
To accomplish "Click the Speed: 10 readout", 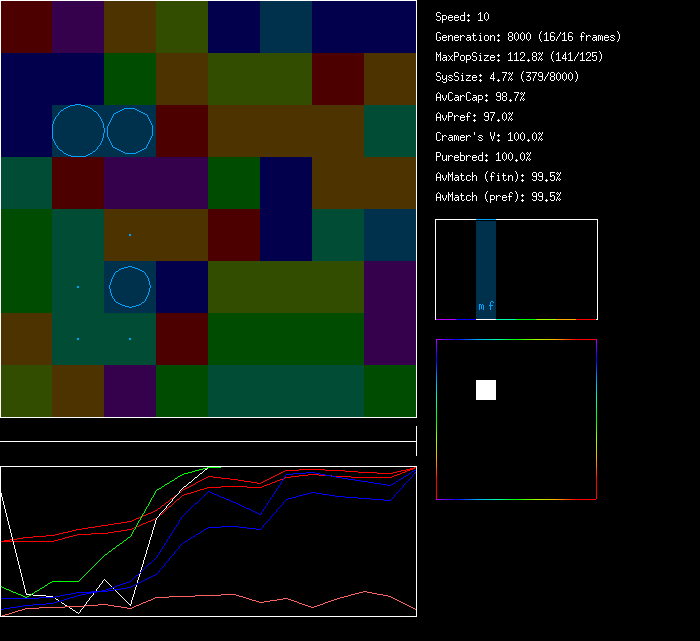I will 462,17.
